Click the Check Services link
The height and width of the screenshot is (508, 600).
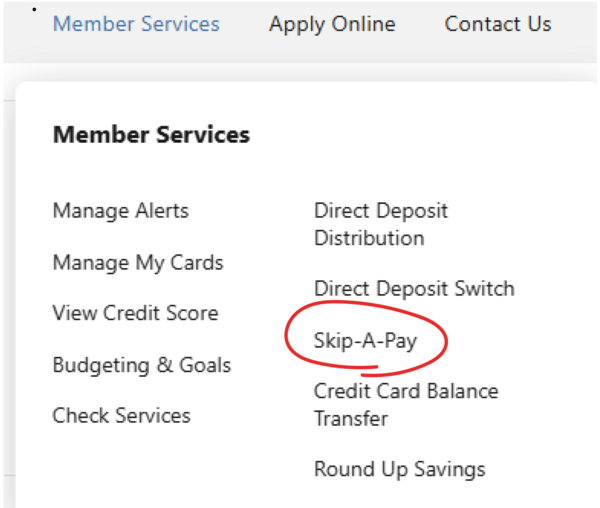coord(121,415)
